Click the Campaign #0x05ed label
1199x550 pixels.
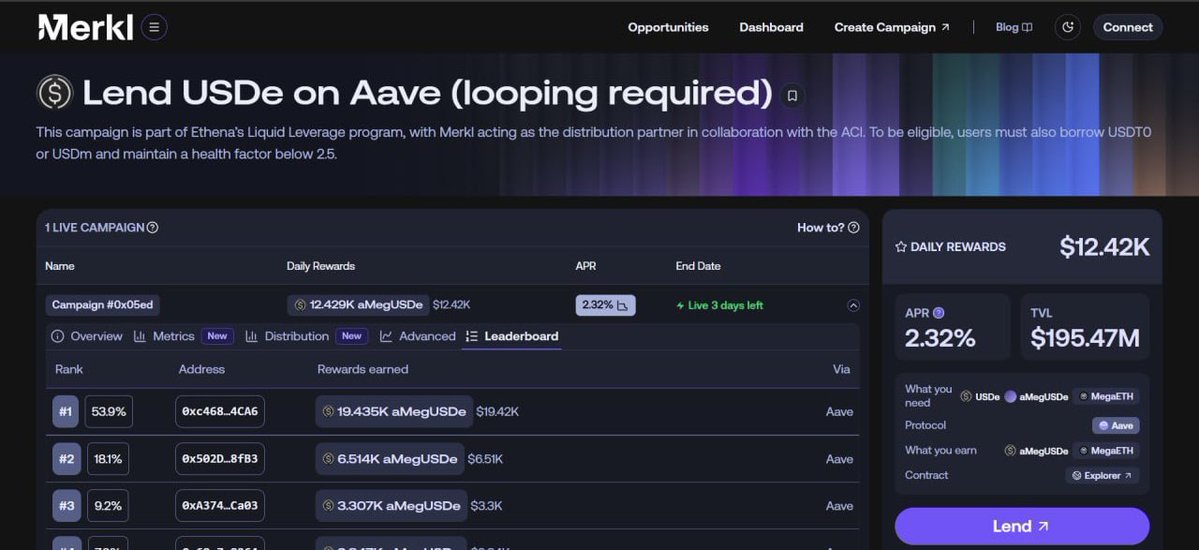click(x=102, y=305)
